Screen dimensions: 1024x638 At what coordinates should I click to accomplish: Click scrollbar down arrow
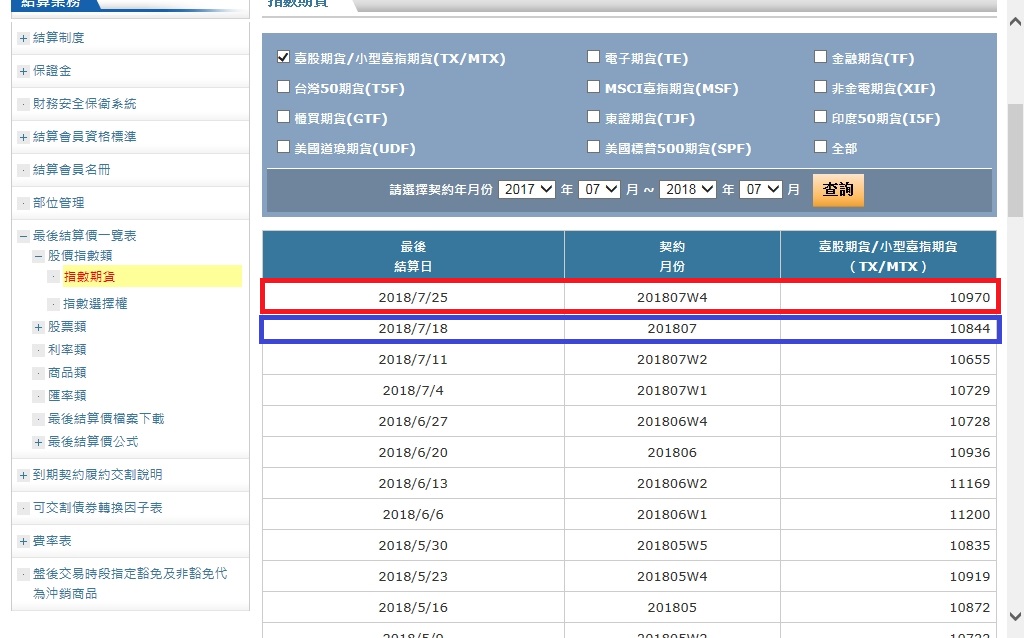coord(1015,616)
